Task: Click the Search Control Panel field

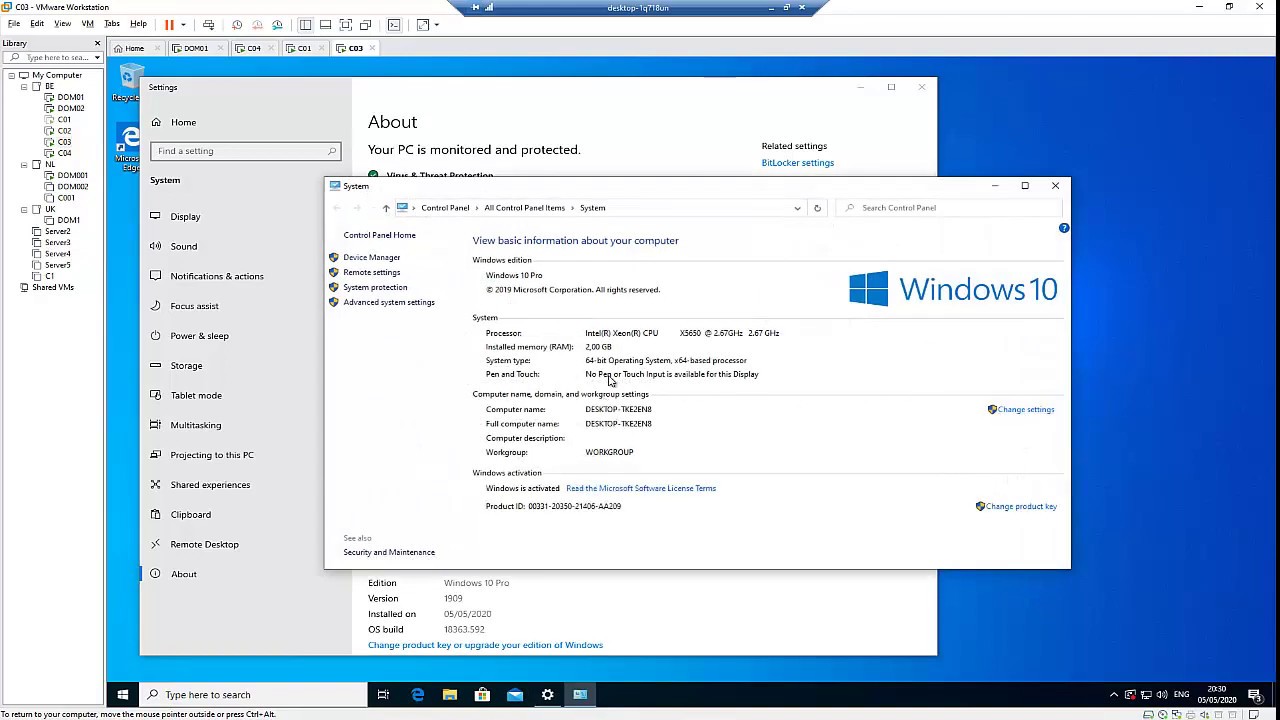Action: point(948,208)
